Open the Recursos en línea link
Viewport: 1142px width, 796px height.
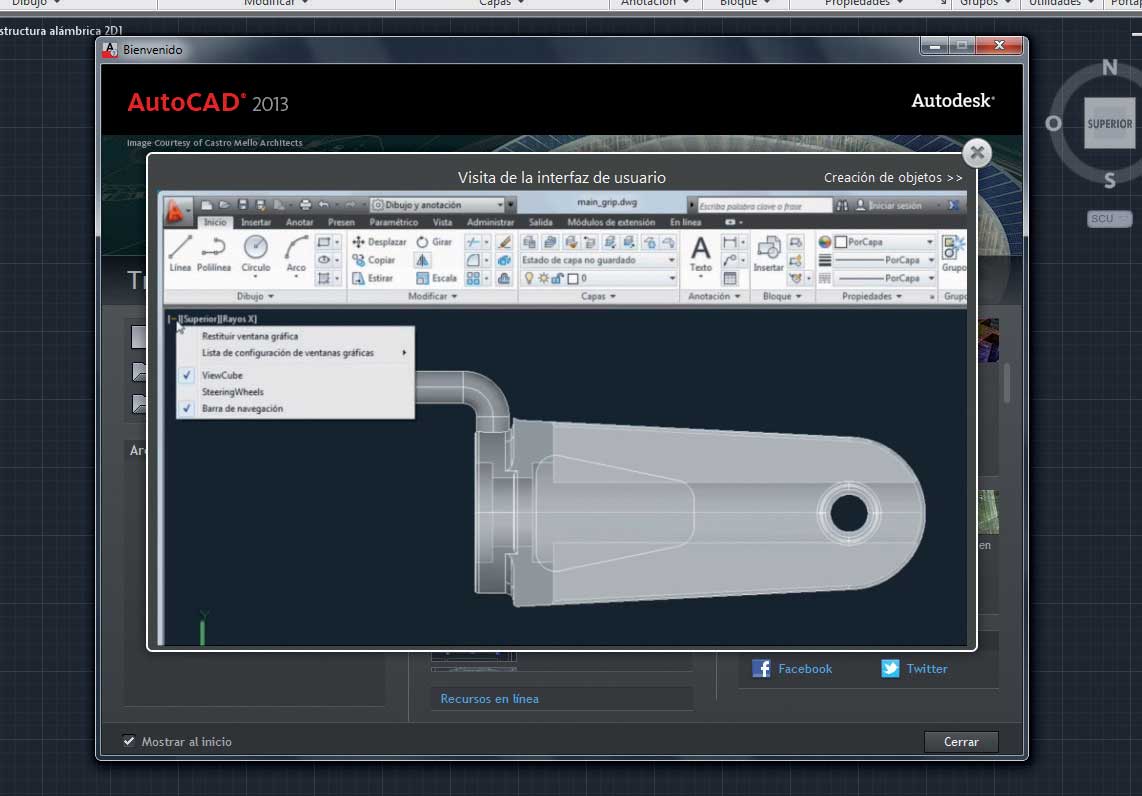click(489, 698)
